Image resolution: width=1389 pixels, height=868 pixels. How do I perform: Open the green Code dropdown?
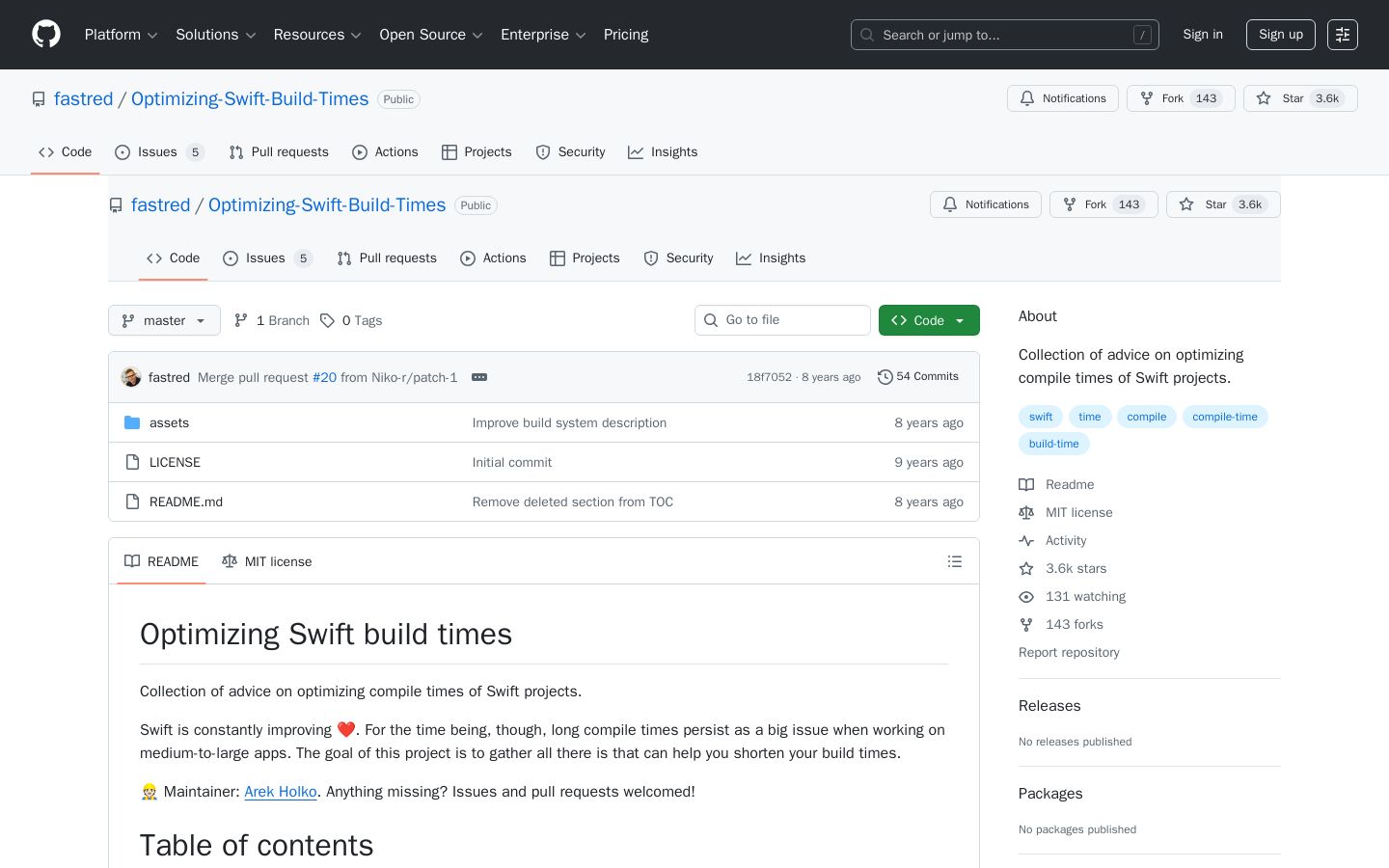point(929,320)
